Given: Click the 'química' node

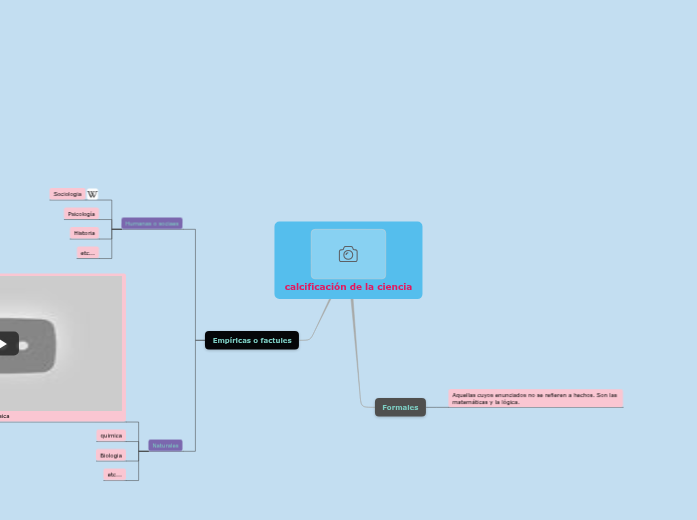Looking at the screenshot, I should [110, 436].
